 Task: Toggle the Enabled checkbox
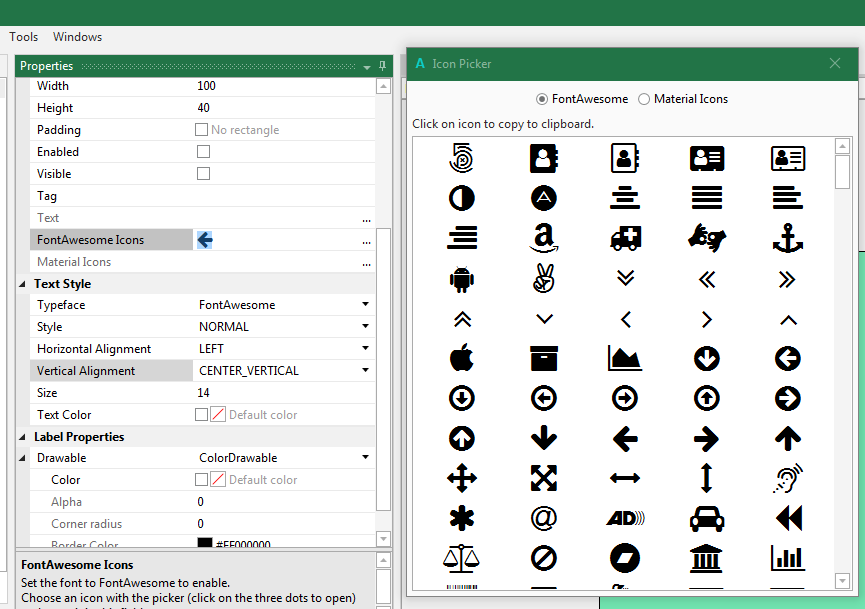pos(203,152)
